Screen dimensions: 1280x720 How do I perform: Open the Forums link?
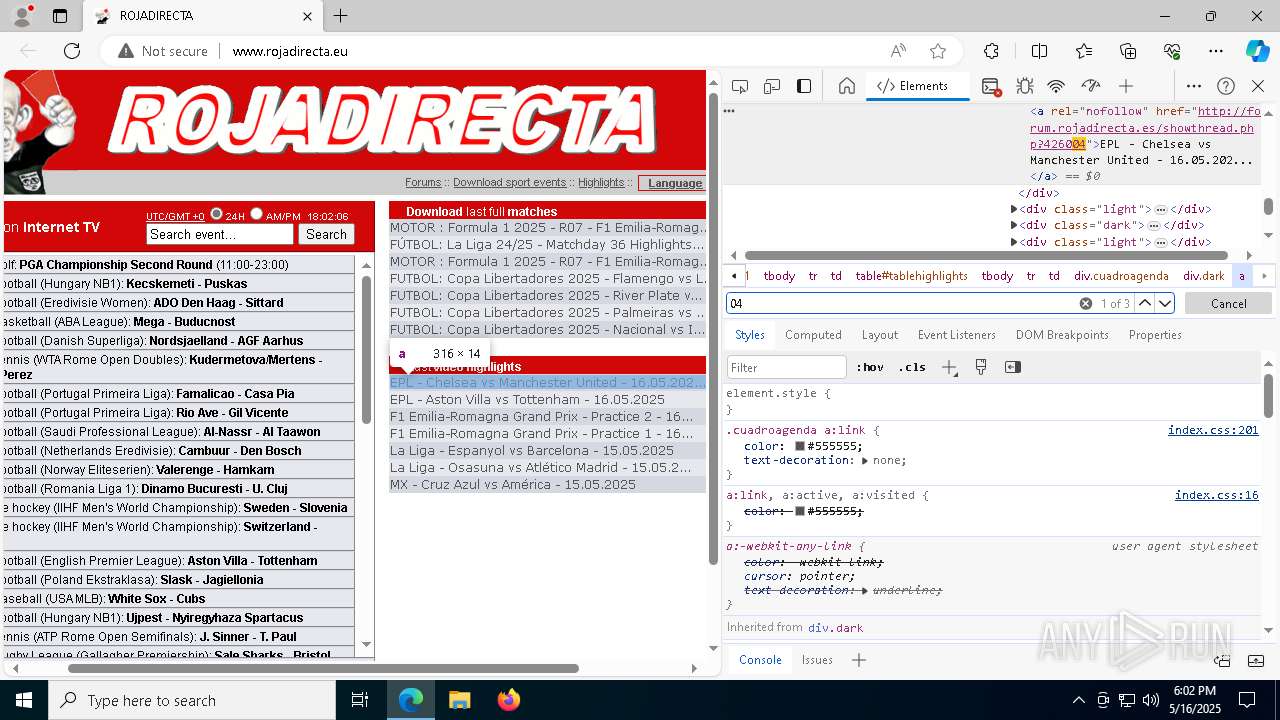click(423, 182)
